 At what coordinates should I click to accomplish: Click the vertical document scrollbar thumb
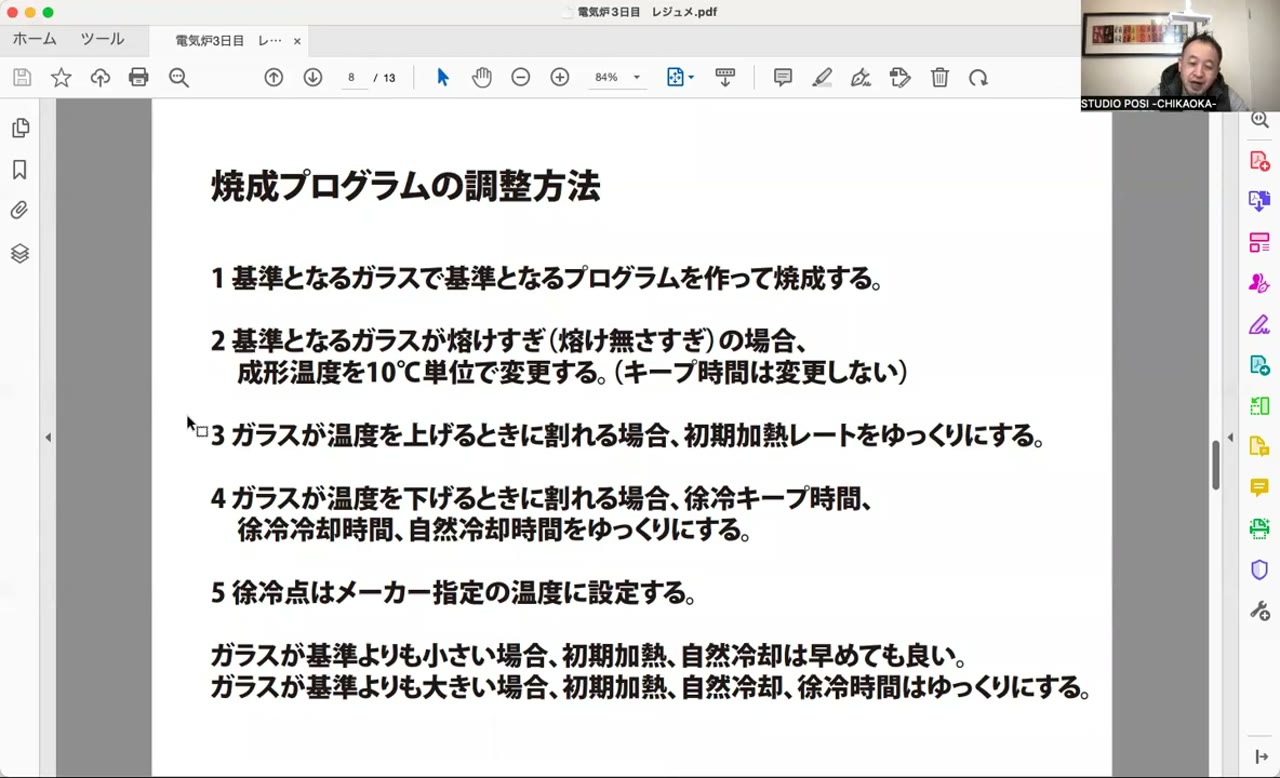click(1216, 465)
